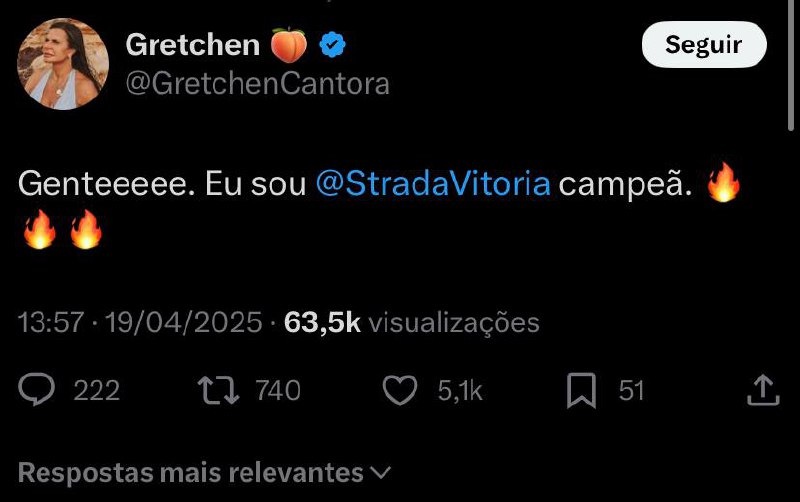
Task: Click the blue verified badge
Action: click(x=333, y=45)
